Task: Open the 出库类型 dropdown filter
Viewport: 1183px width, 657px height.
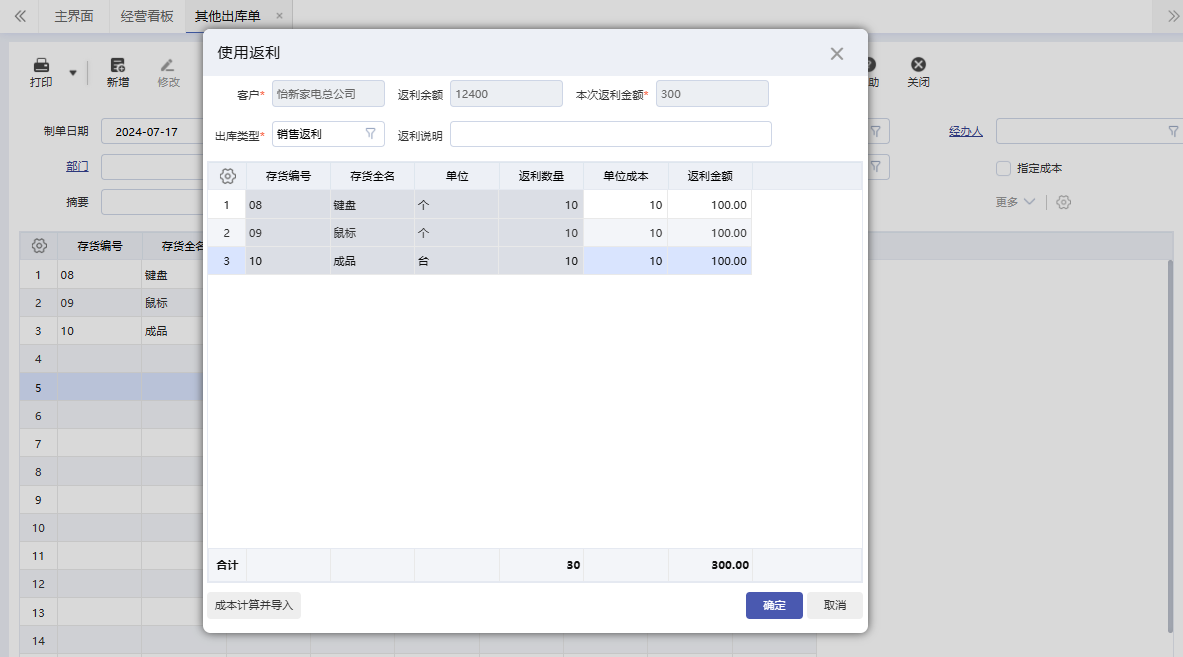Action: [x=370, y=134]
